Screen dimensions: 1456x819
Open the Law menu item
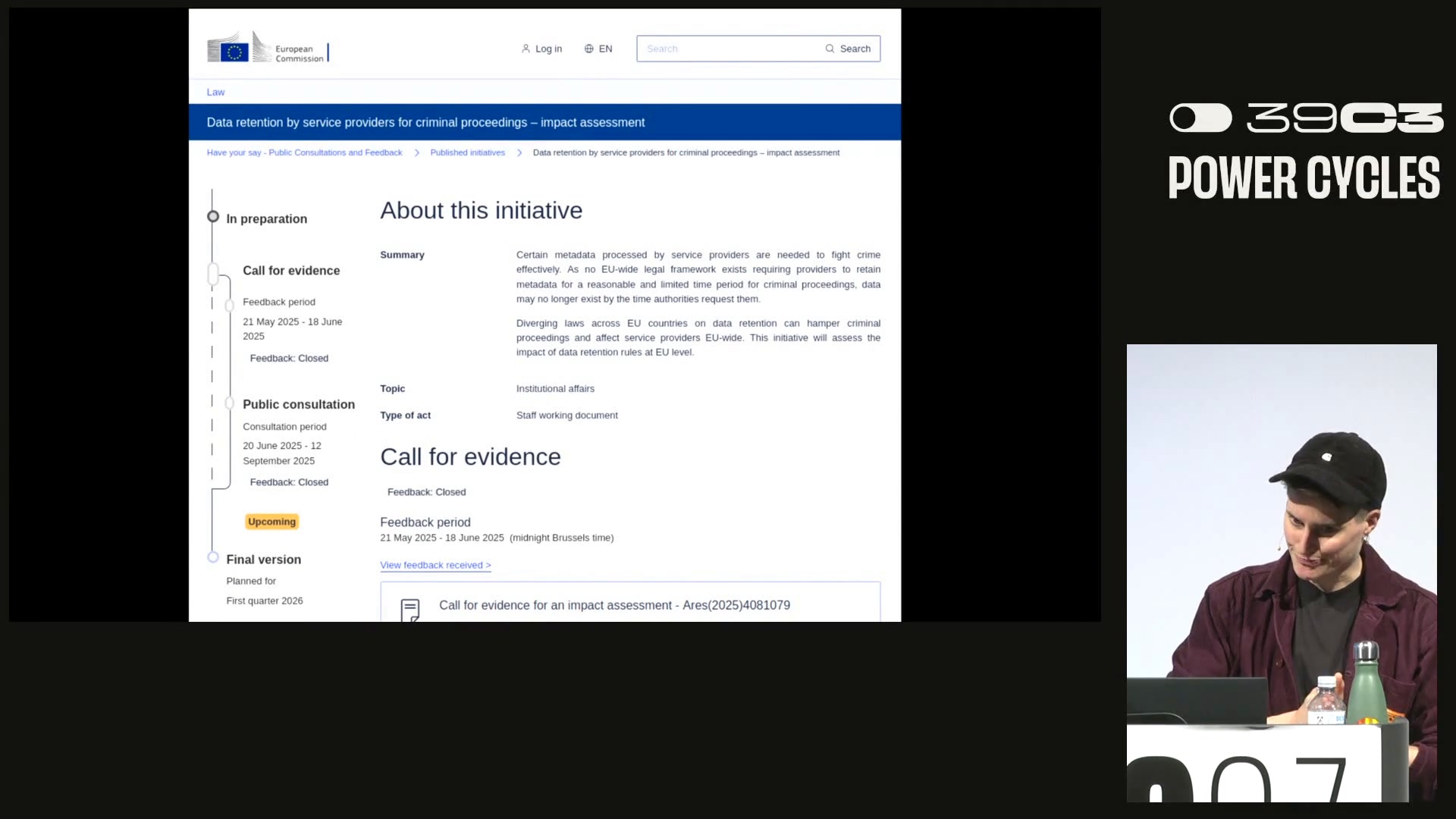pyautogui.click(x=215, y=93)
